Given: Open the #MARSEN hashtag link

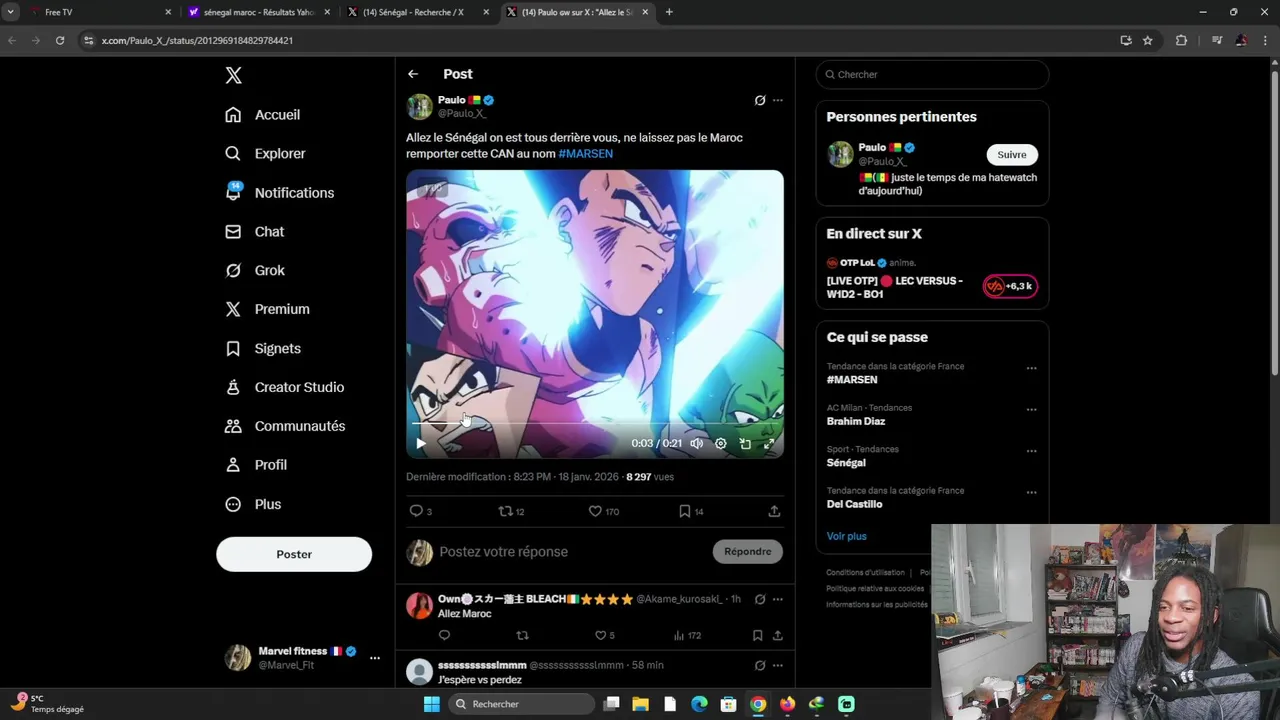Looking at the screenshot, I should coord(585,154).
